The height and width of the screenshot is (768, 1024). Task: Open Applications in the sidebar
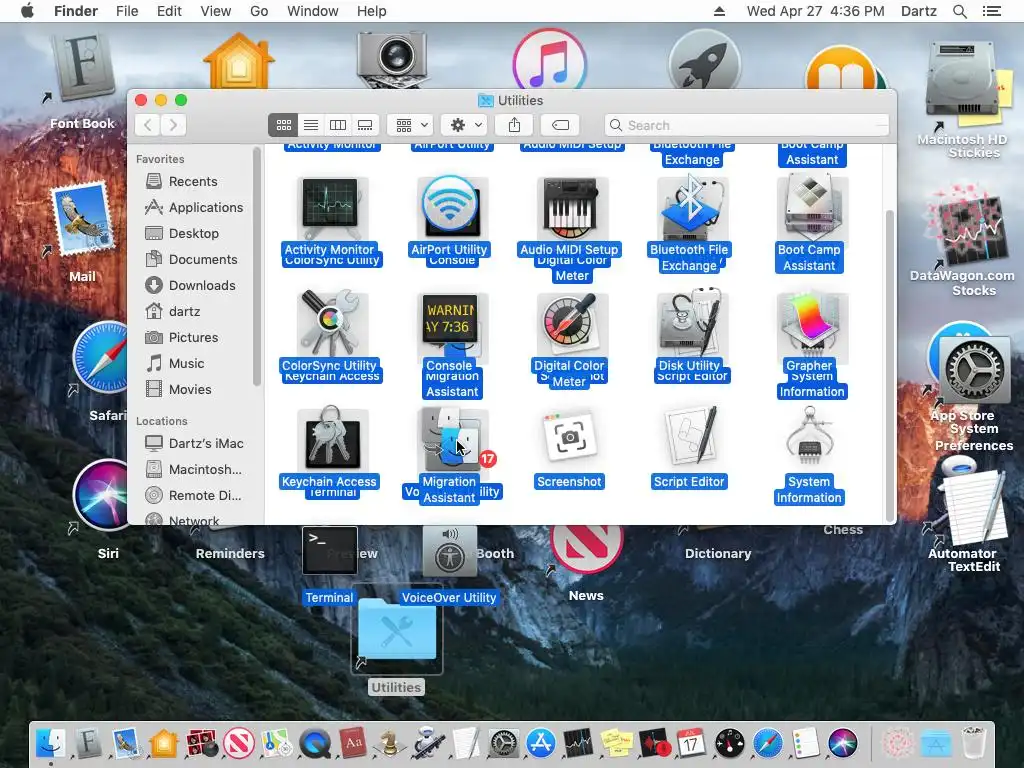pos(193,207)
